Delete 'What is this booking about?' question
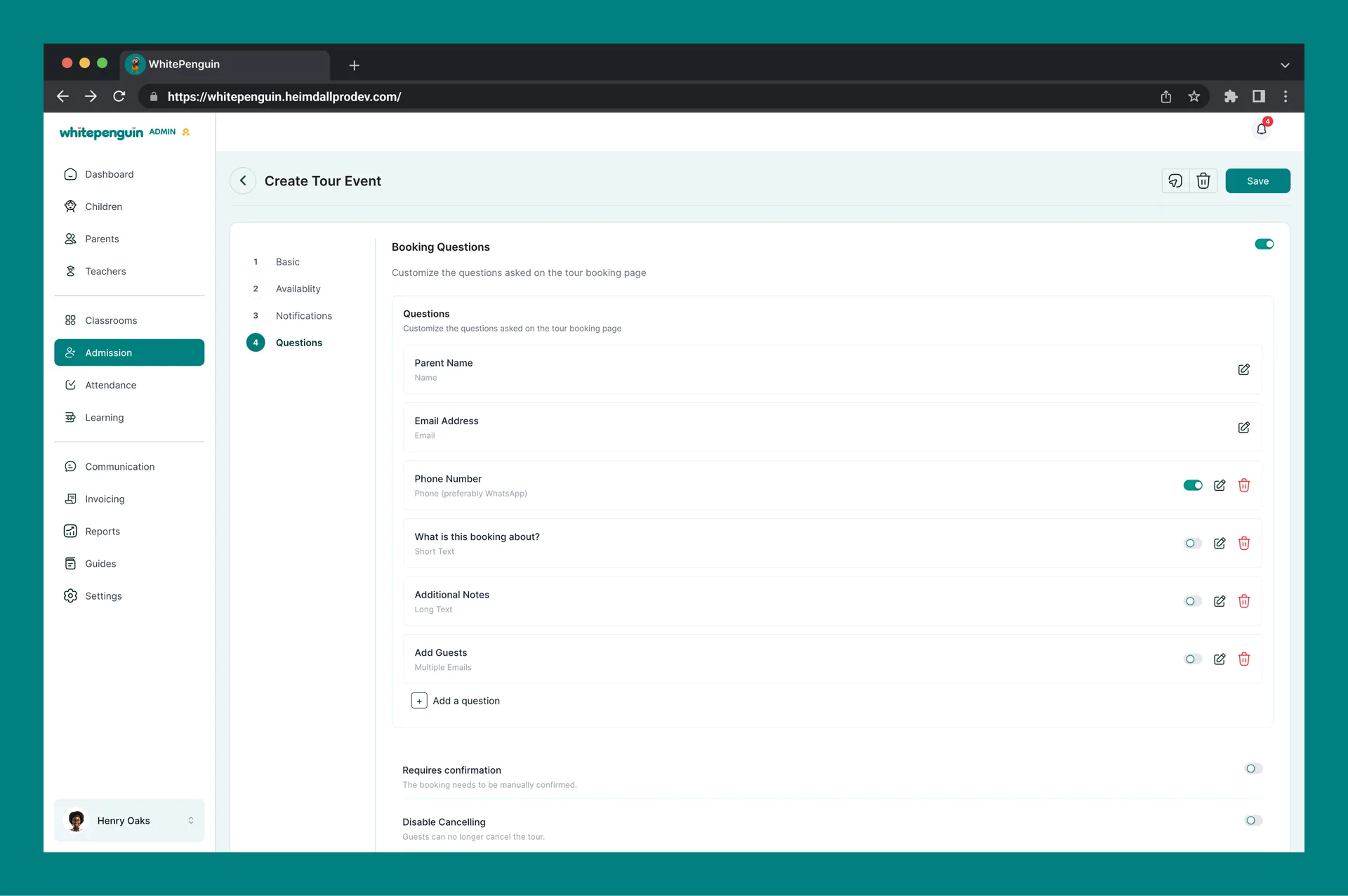 (x=1244, y=543)
